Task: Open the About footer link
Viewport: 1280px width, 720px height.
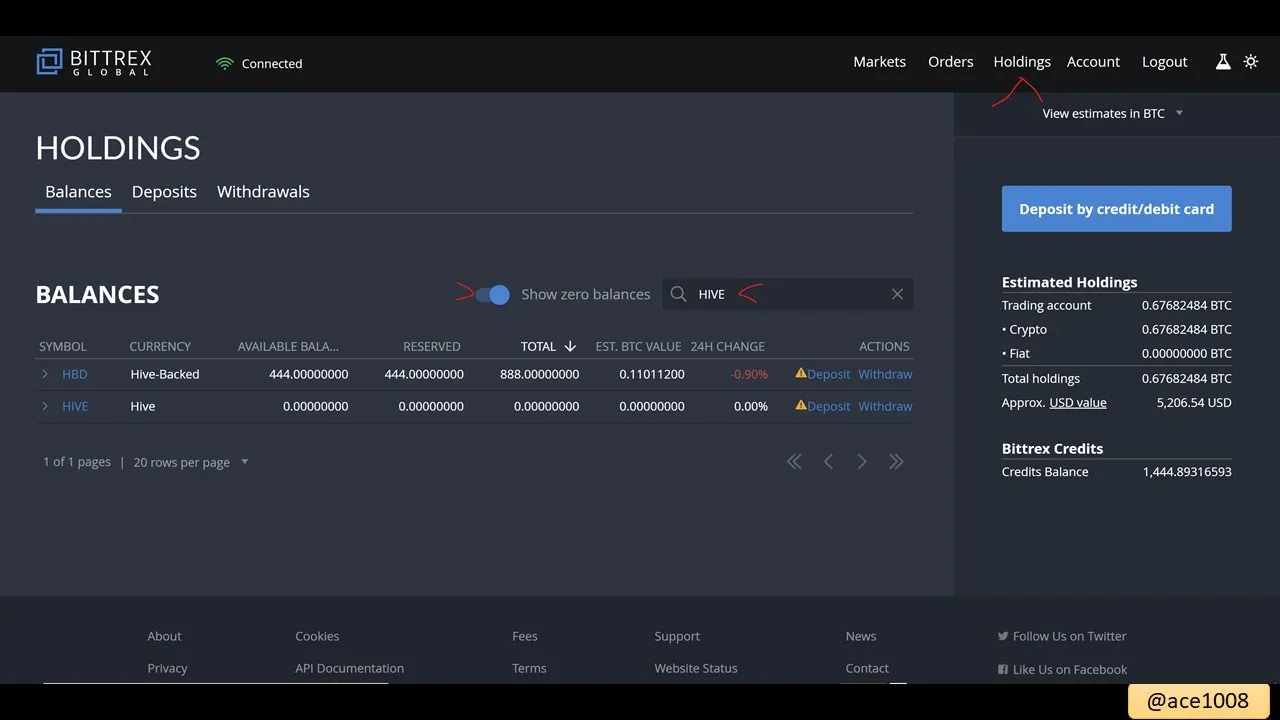Action: coord(164,636)
